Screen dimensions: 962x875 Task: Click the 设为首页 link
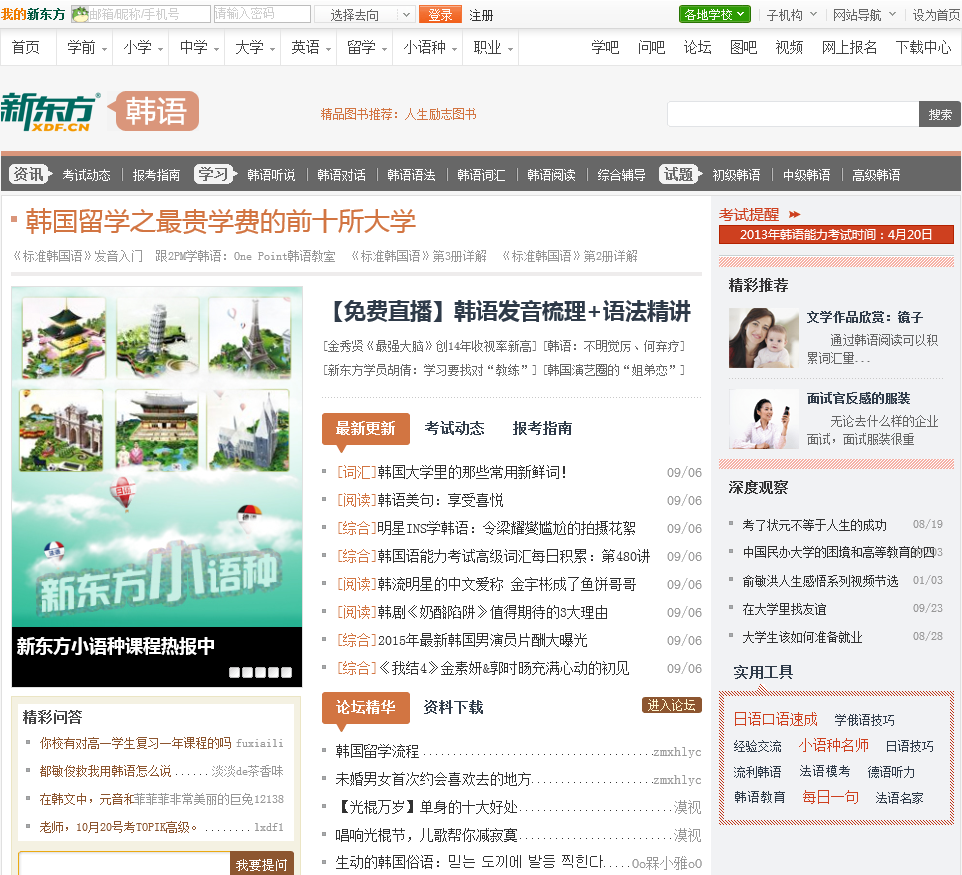point(936,15)
